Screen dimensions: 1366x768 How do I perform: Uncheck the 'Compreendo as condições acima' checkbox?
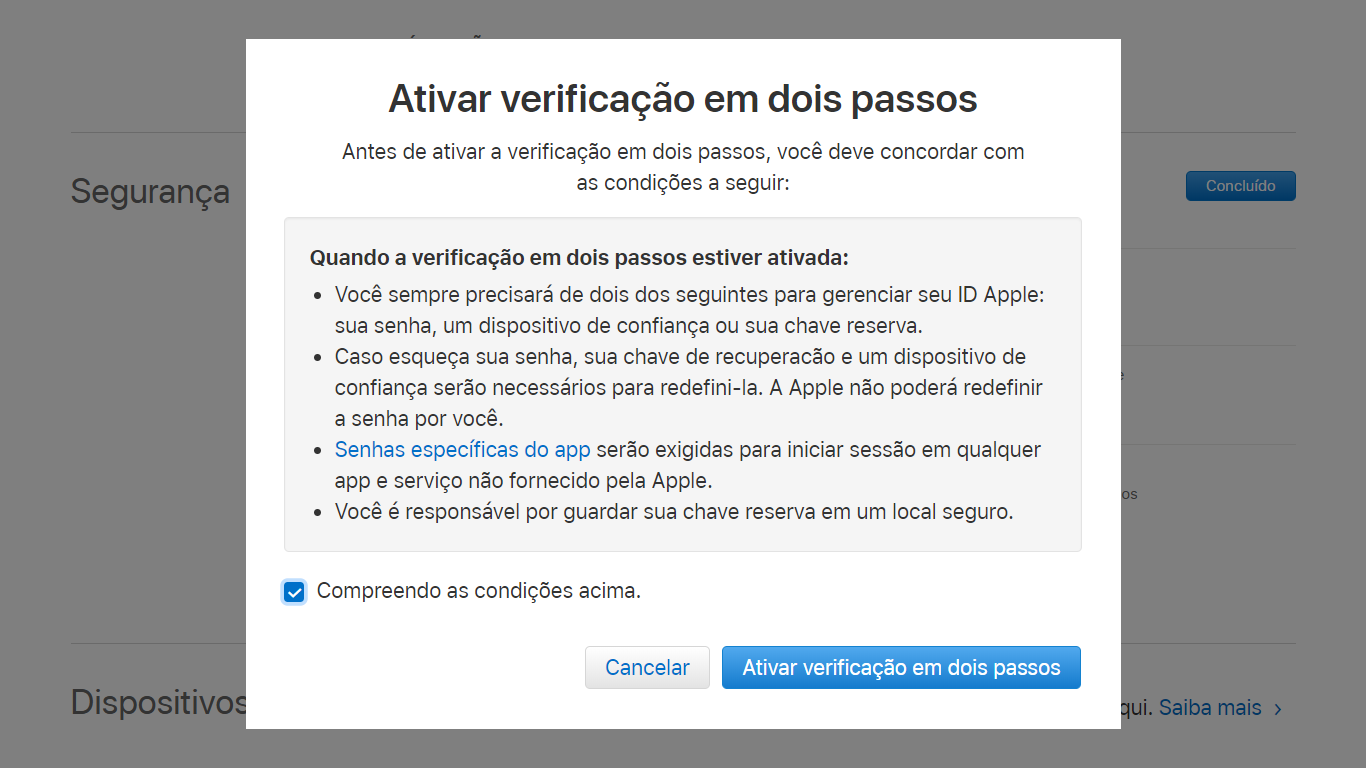pyautogui.click(x=294, y=592)
